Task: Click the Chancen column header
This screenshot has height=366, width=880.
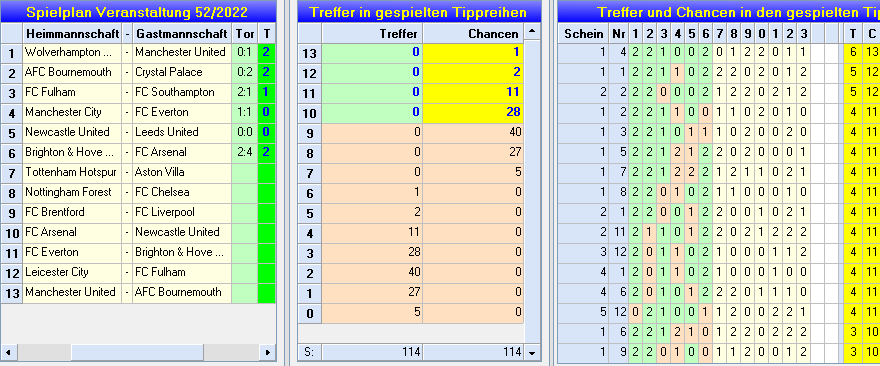Action: click(473, 34)
